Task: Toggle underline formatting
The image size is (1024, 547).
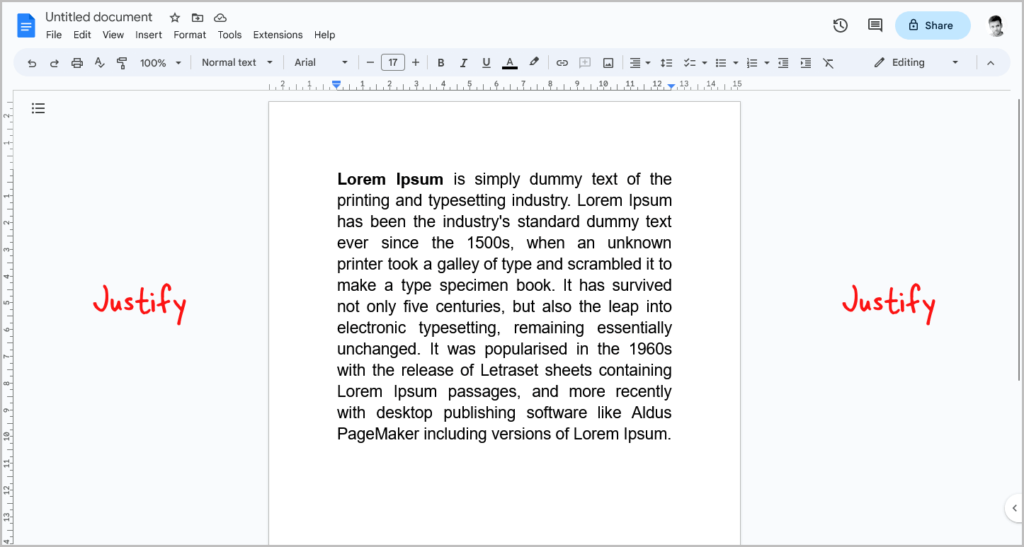Action: (486, 63)
